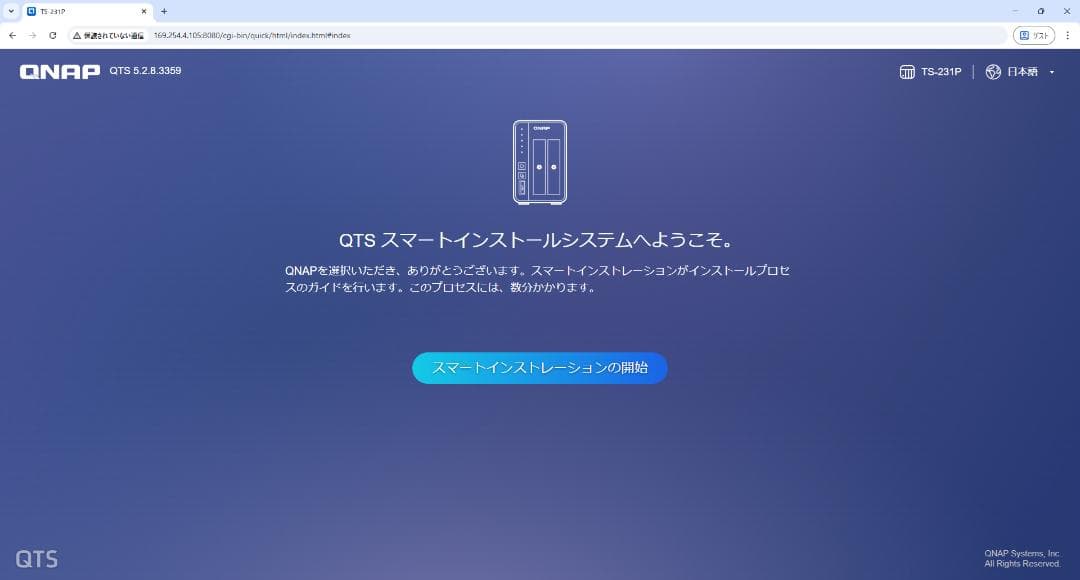This screenshot has height=580, width=1080.
Task: Click the not-secure warning triangle icon
Action: point(77,35)
